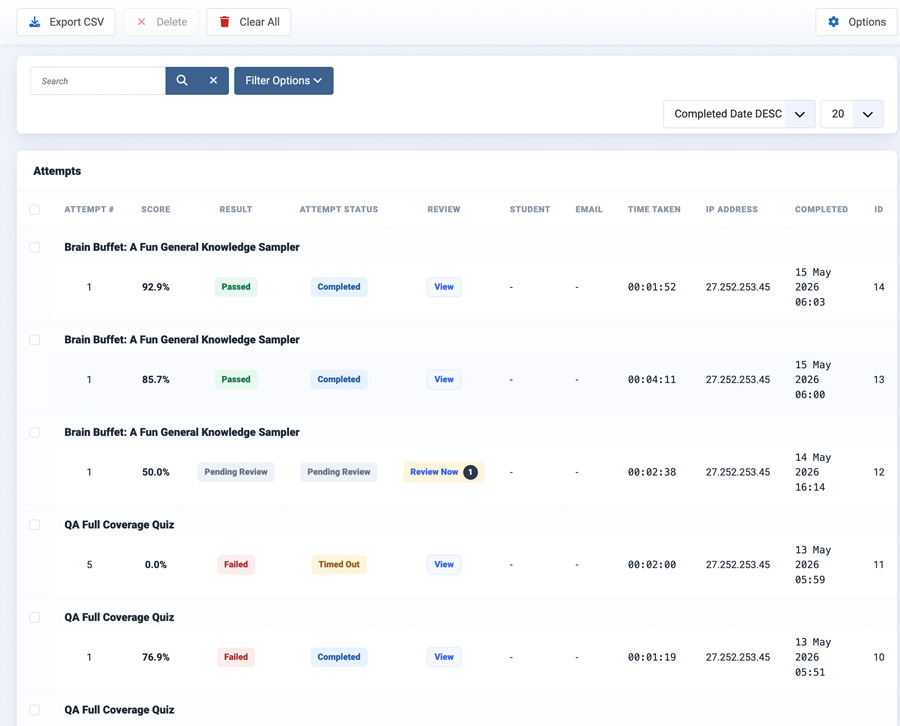Click the magnifier search icon

181,80
